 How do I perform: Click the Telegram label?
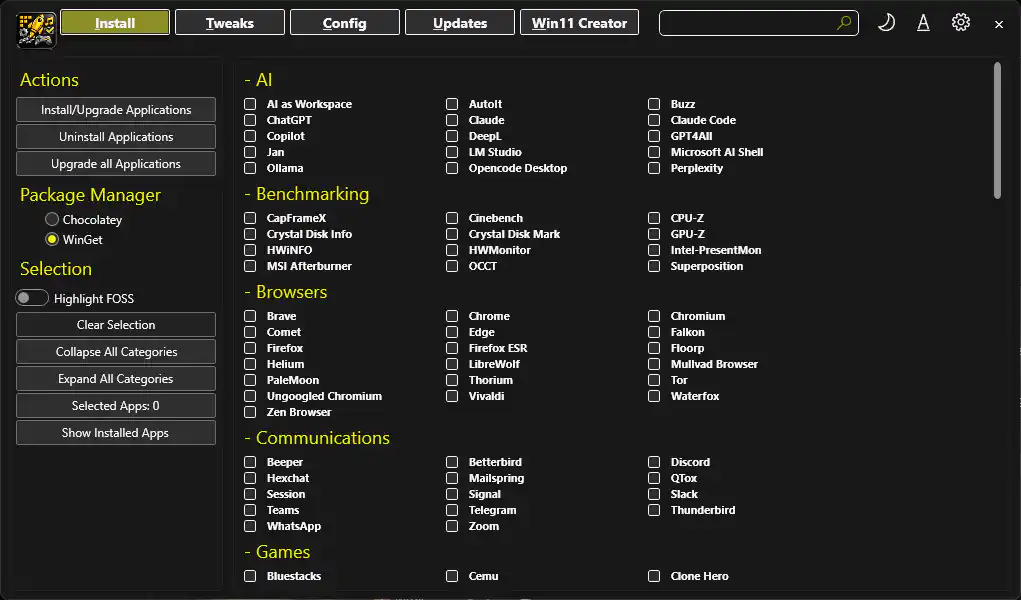coord(492,510)
